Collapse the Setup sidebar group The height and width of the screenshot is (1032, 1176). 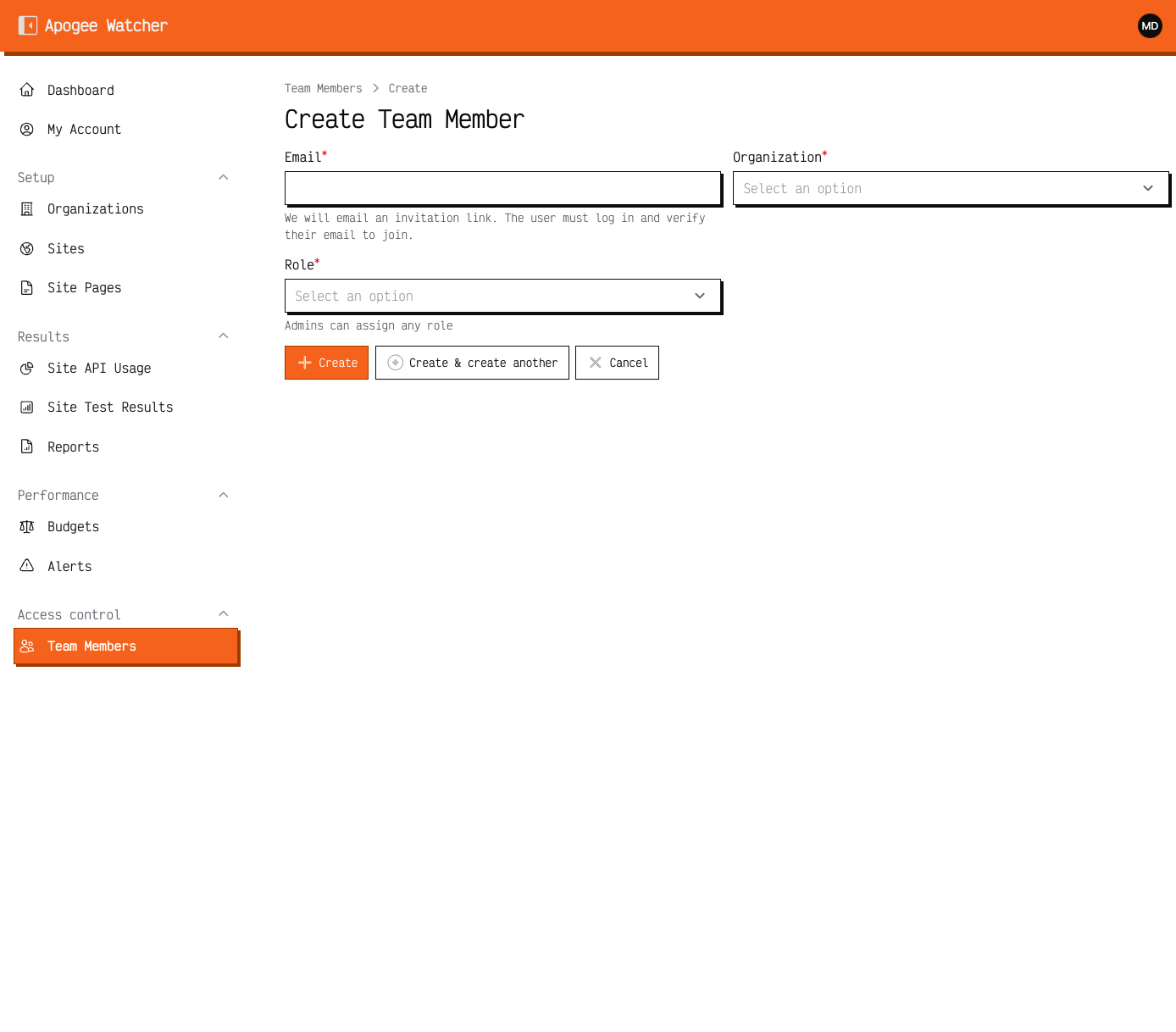(x=224, y=177)
